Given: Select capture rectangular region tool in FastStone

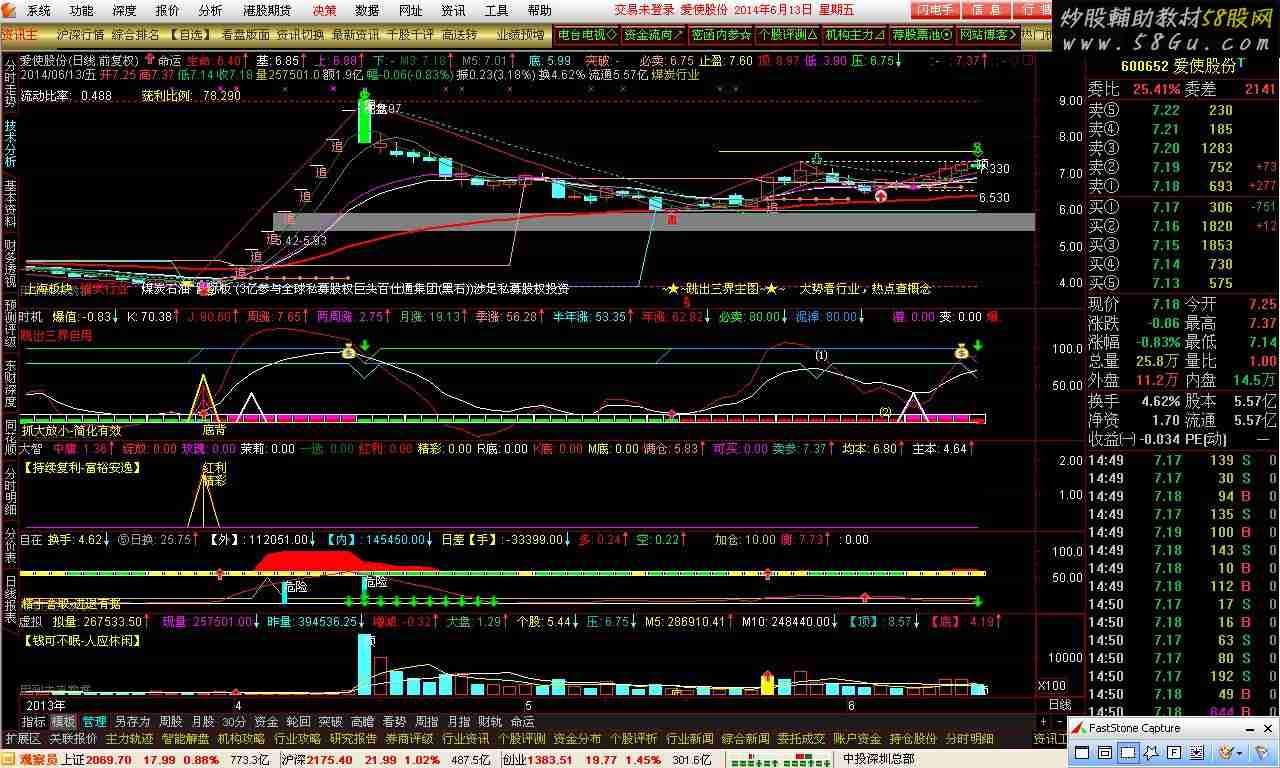Looking at the screenshot, I should click(x=1128, y=752).
